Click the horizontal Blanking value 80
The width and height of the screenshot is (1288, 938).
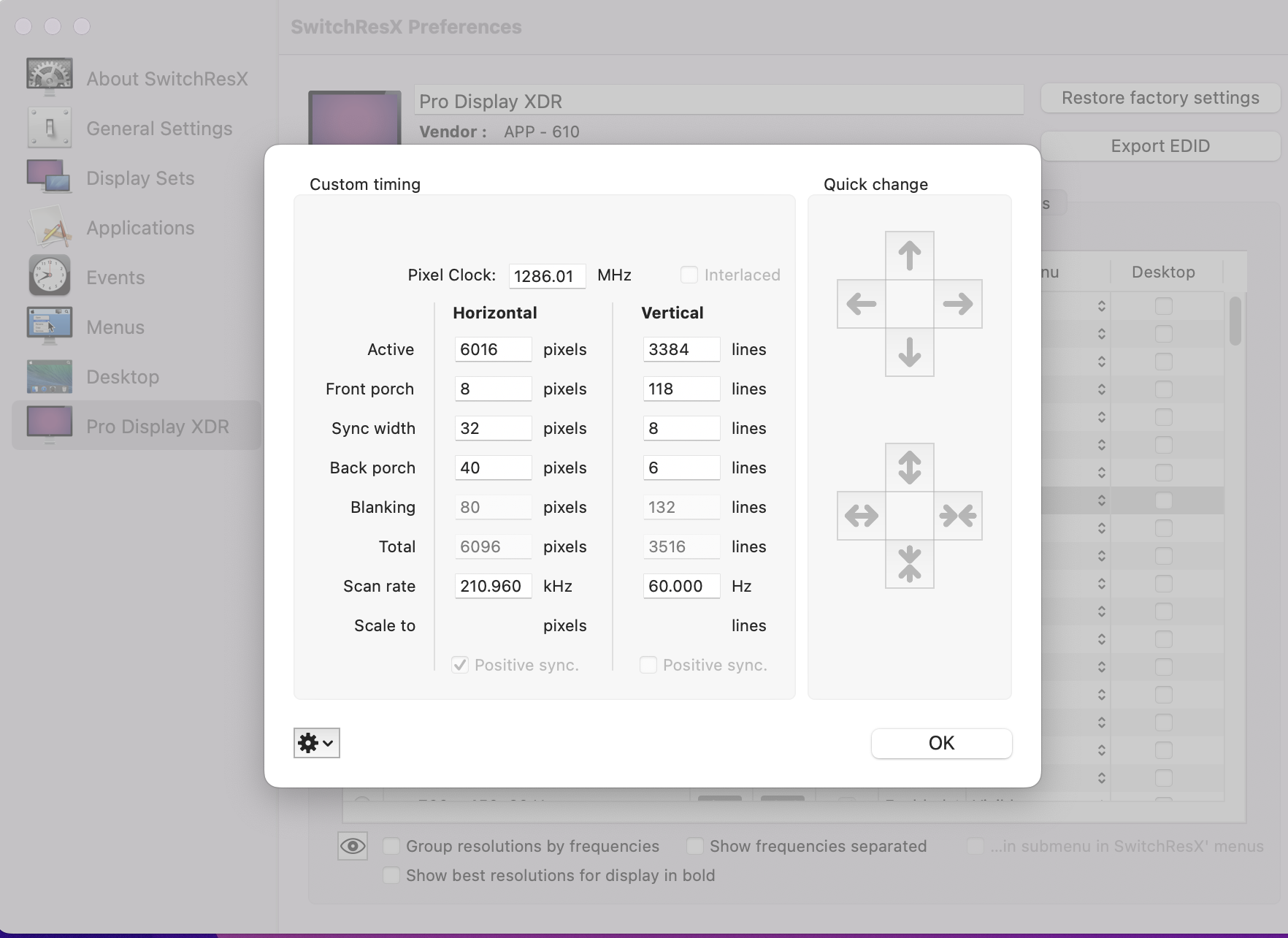tap(493, 507)
